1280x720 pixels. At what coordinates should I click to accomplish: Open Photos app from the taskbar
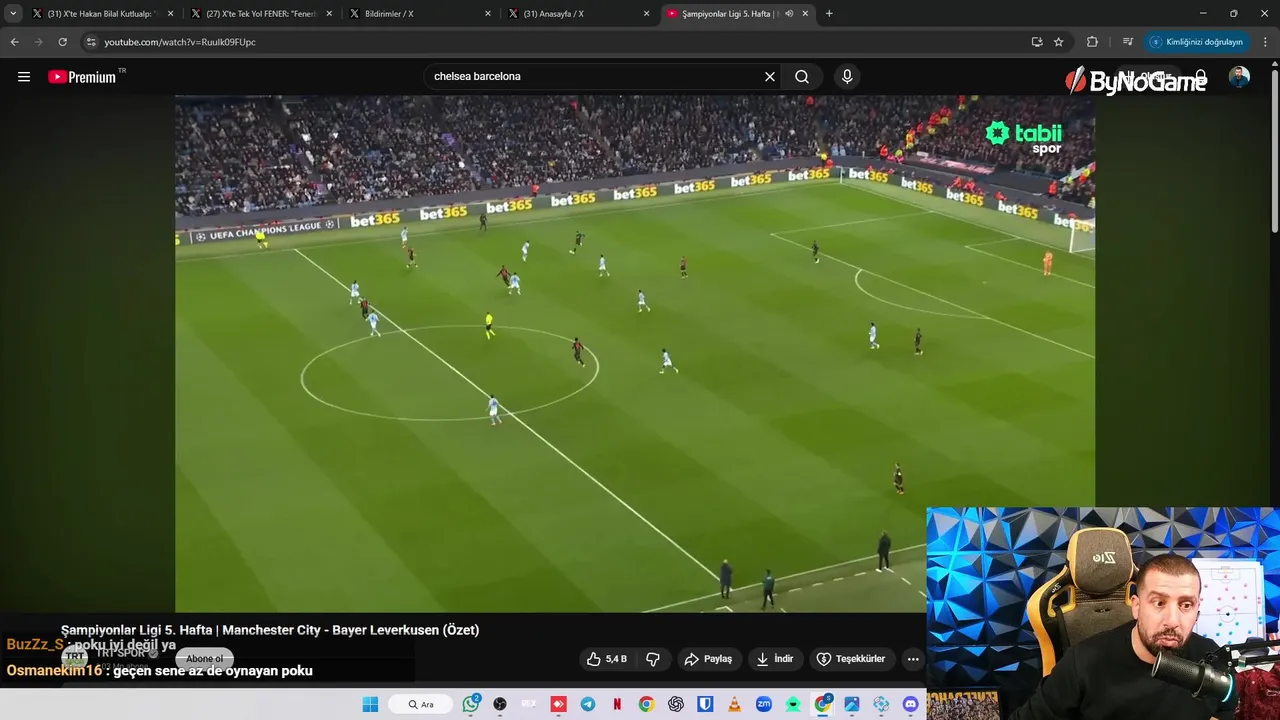(852, 704)
